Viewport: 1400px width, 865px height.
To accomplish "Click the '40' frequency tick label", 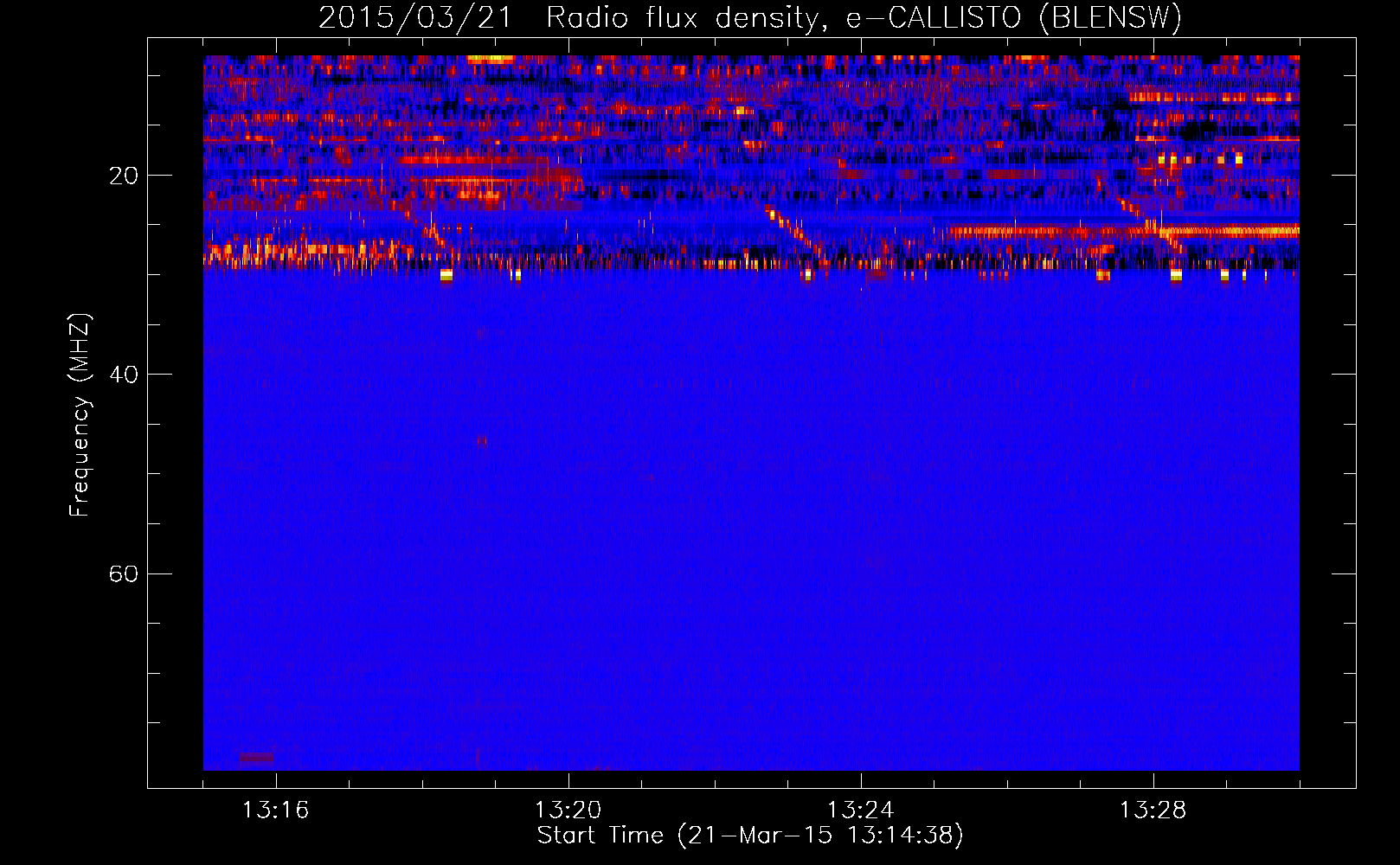I will pyautogui.click(x=124, y=375).
